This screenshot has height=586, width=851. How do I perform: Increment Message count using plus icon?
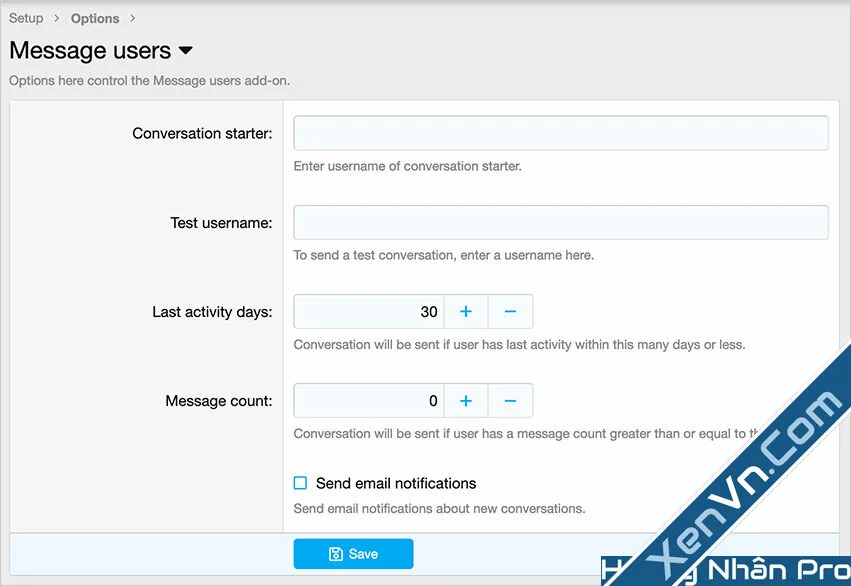click(x=465, y=400)
